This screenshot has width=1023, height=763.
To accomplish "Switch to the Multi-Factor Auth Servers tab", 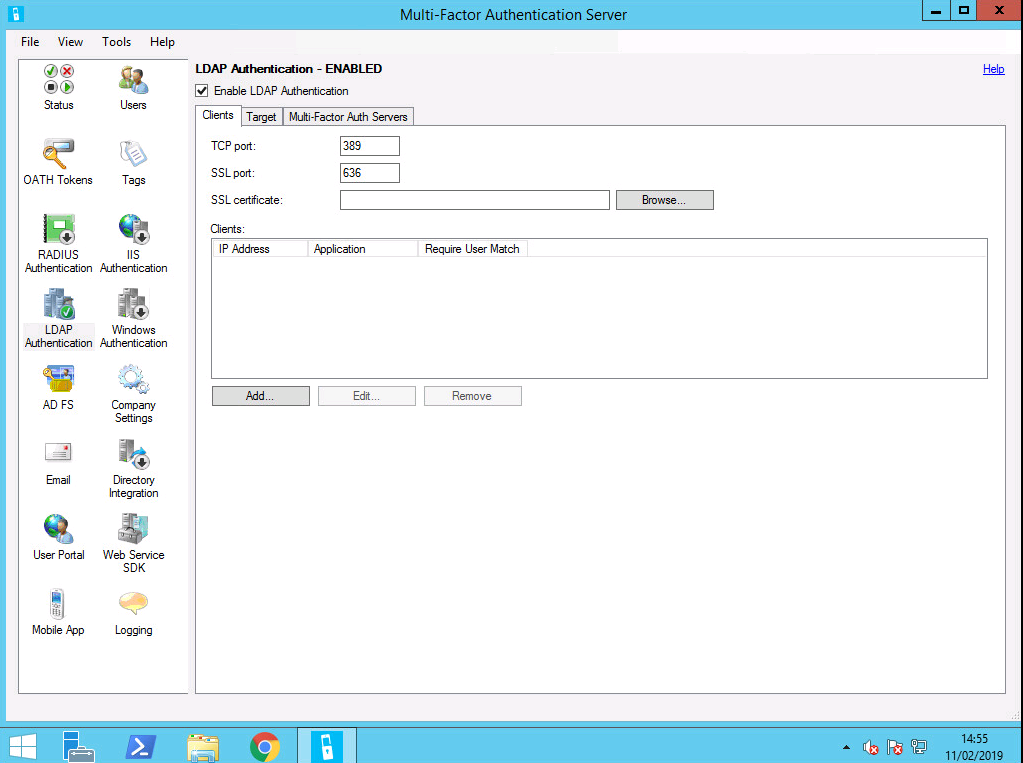I will click(348, 116).
